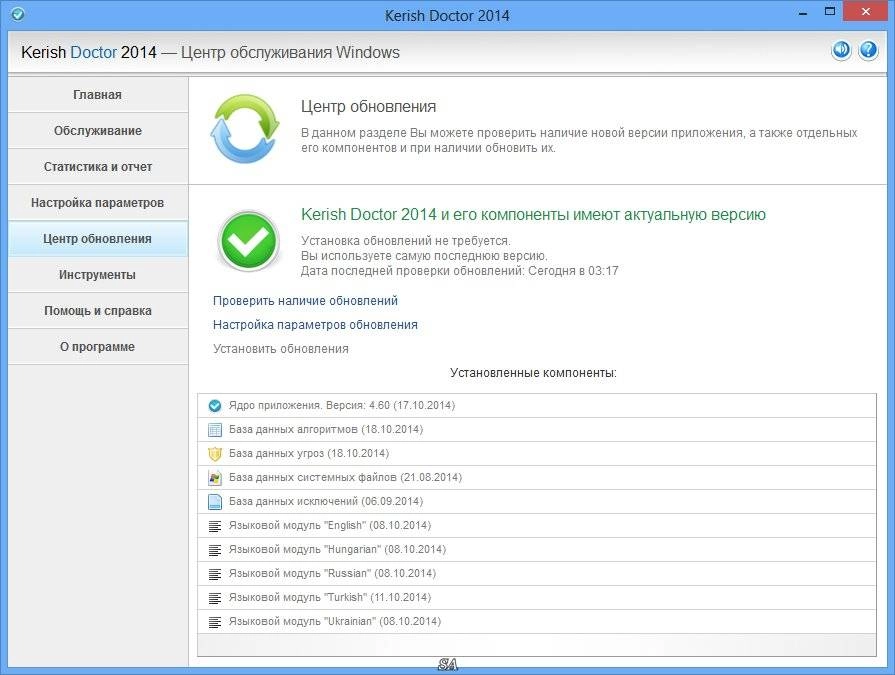Show the О программе section
Image resolution: width=895 pixels, height=675 pixels.
click(98, 346)
